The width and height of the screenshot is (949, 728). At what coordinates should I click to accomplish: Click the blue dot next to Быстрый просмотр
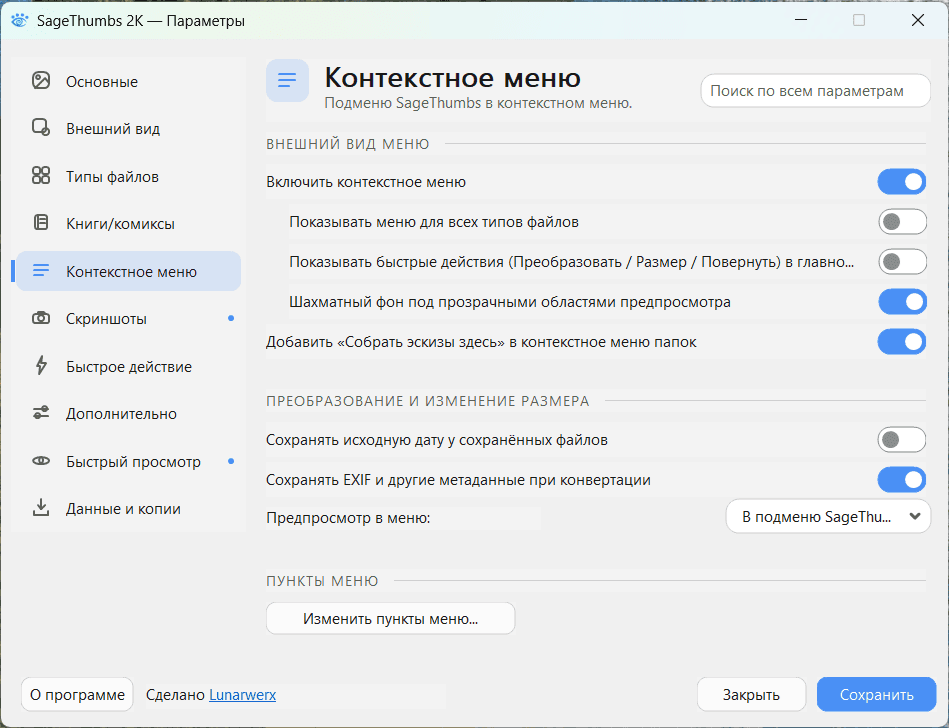231,461
